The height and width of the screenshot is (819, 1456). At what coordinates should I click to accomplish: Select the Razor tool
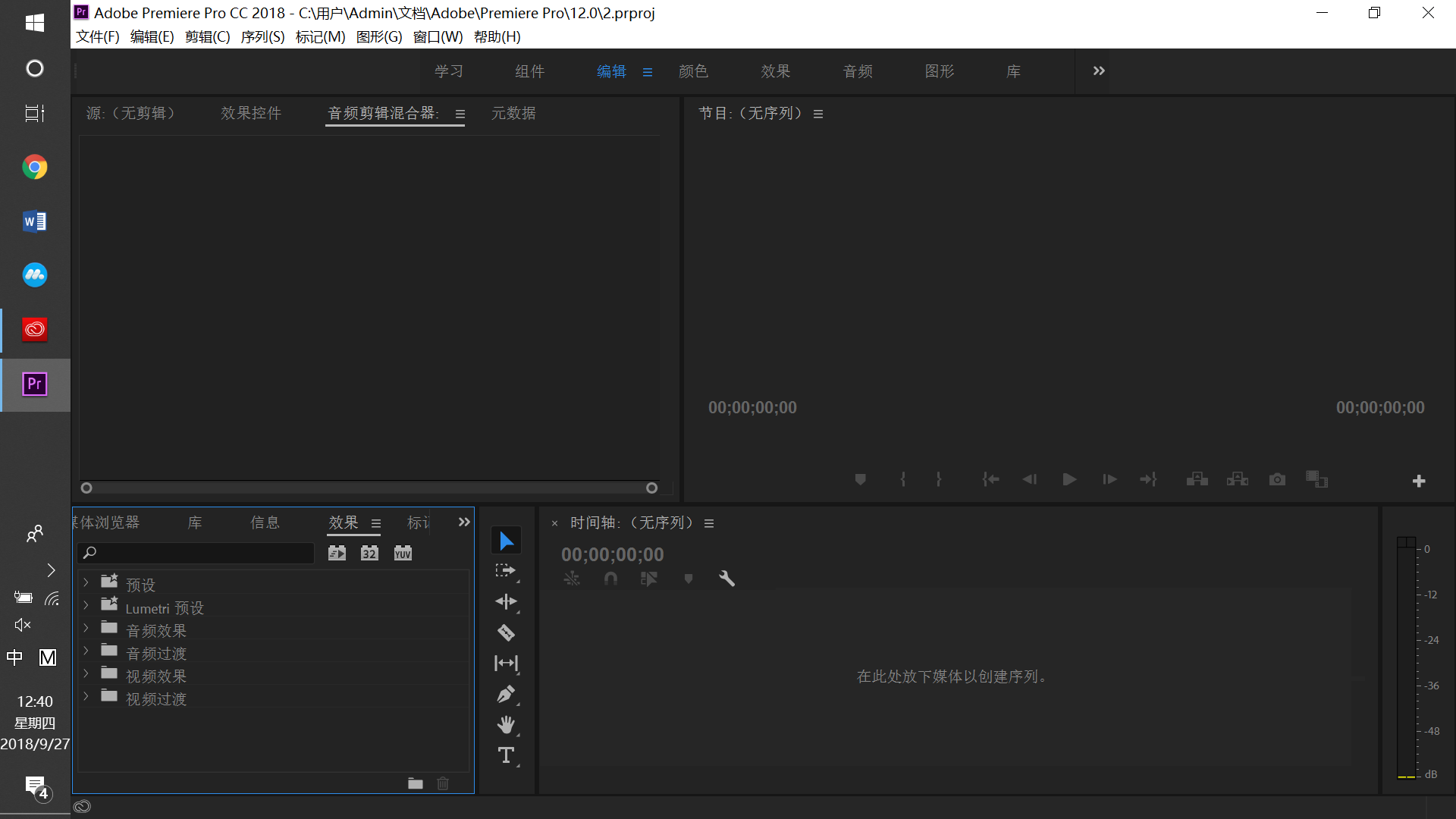click(506, 632)
